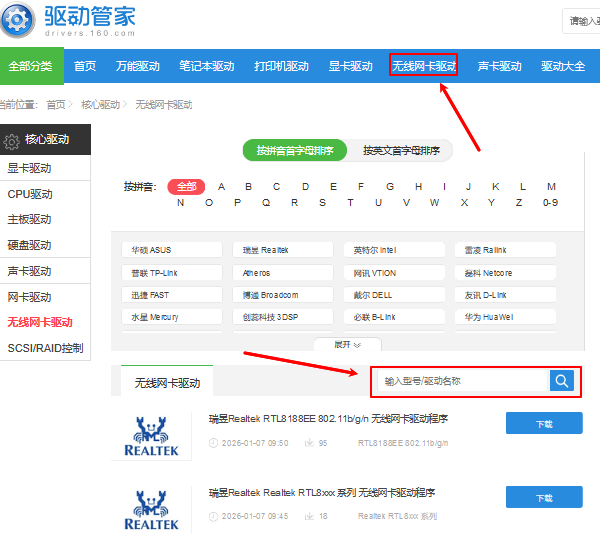600x537 pixels.
Task: Open 驱动大全 navigation item
Action: pyautogui.click(x=563, y=66)
